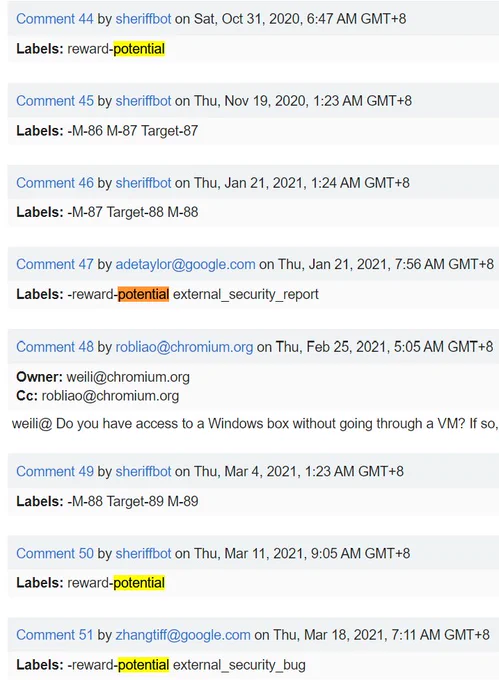Click yellow highlighted potential in Comment 44
Viewport: 499px width, 680px height.
click(x=139, y=49)
